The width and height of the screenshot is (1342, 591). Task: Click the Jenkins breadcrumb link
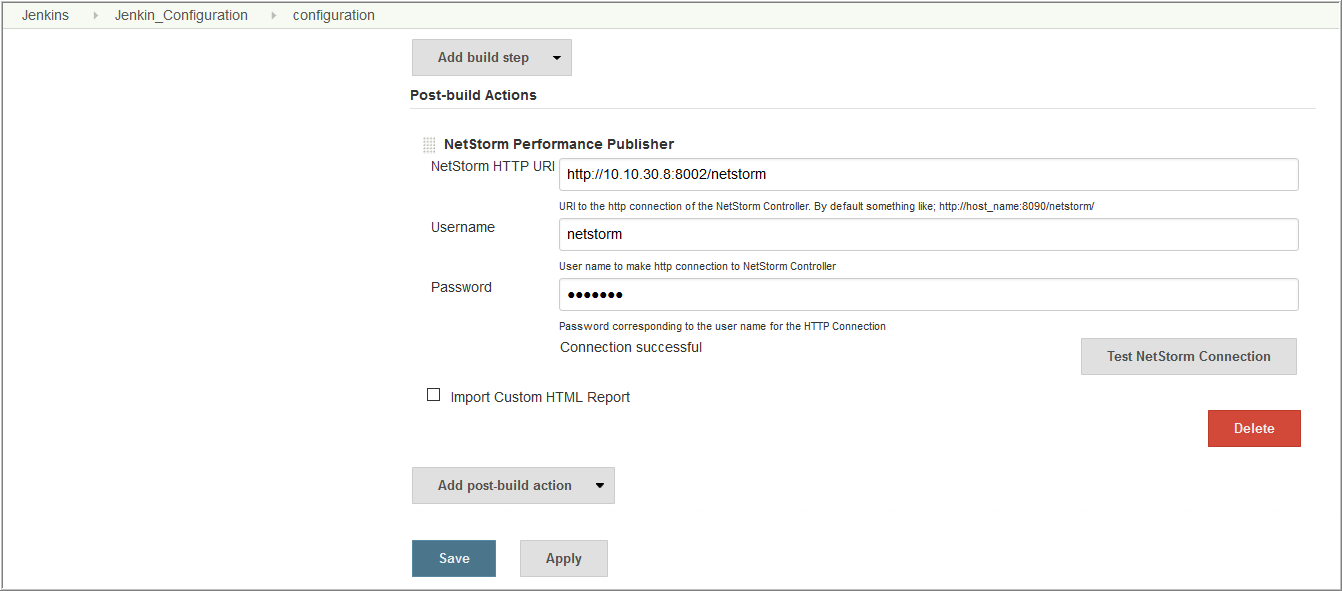45,15
